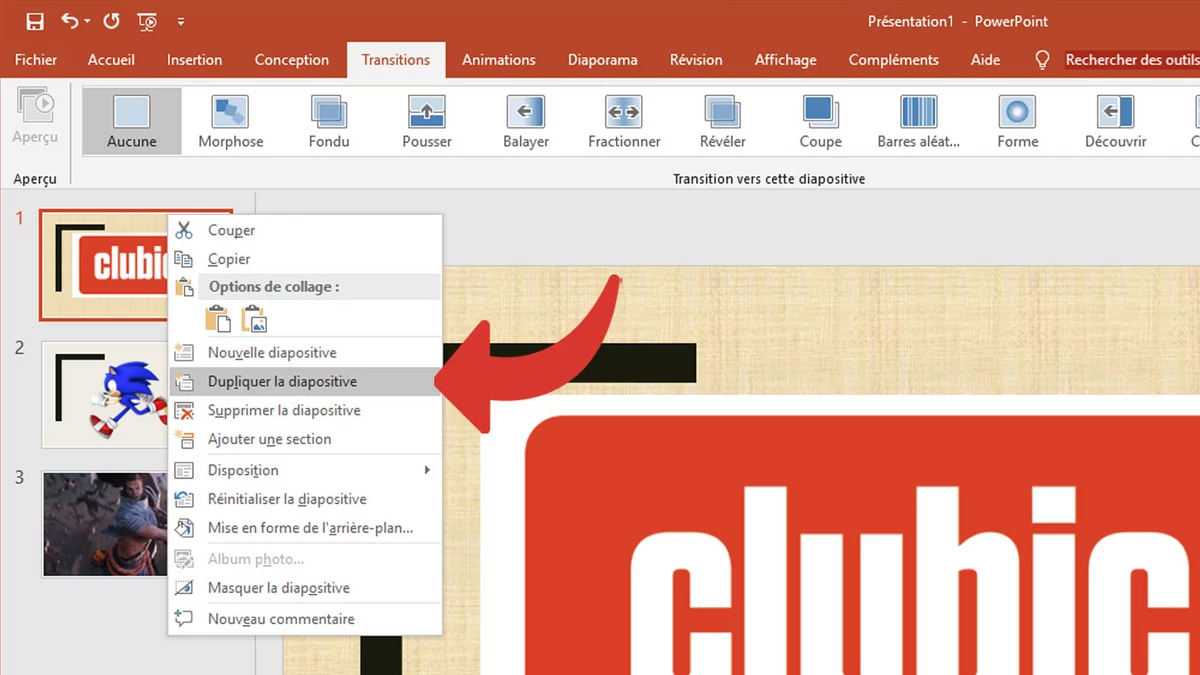
Task: Open the Quick Access Toolbar customization dropdown
Action: [181, 21]
